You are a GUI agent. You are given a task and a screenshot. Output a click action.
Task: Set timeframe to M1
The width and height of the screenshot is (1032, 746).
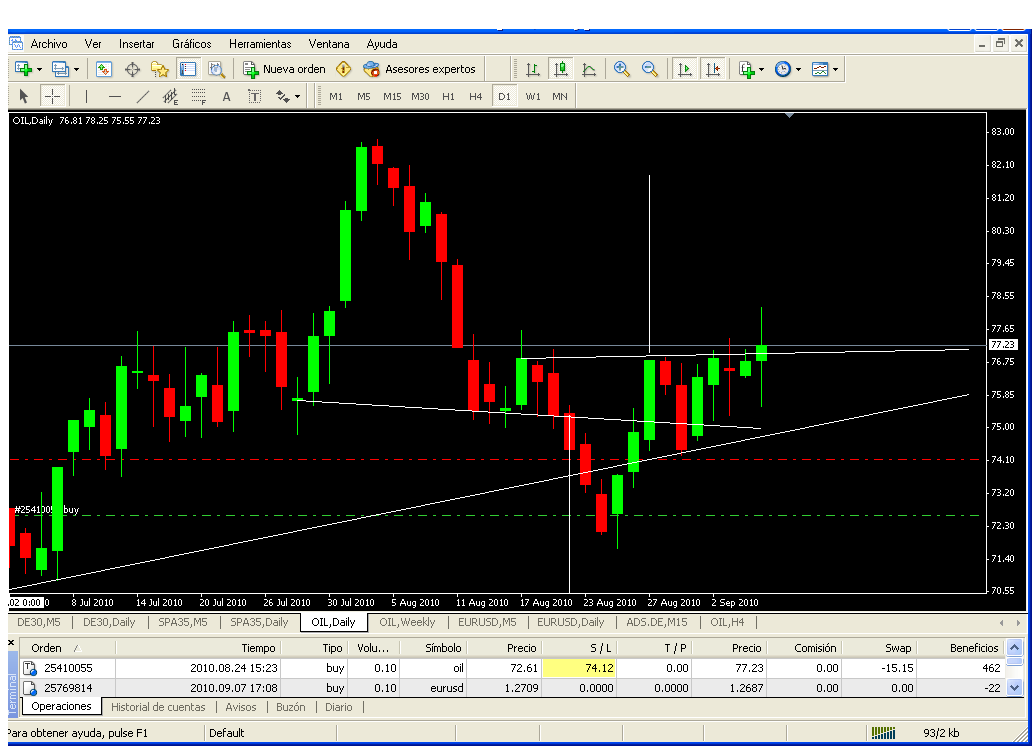(336, 97)
